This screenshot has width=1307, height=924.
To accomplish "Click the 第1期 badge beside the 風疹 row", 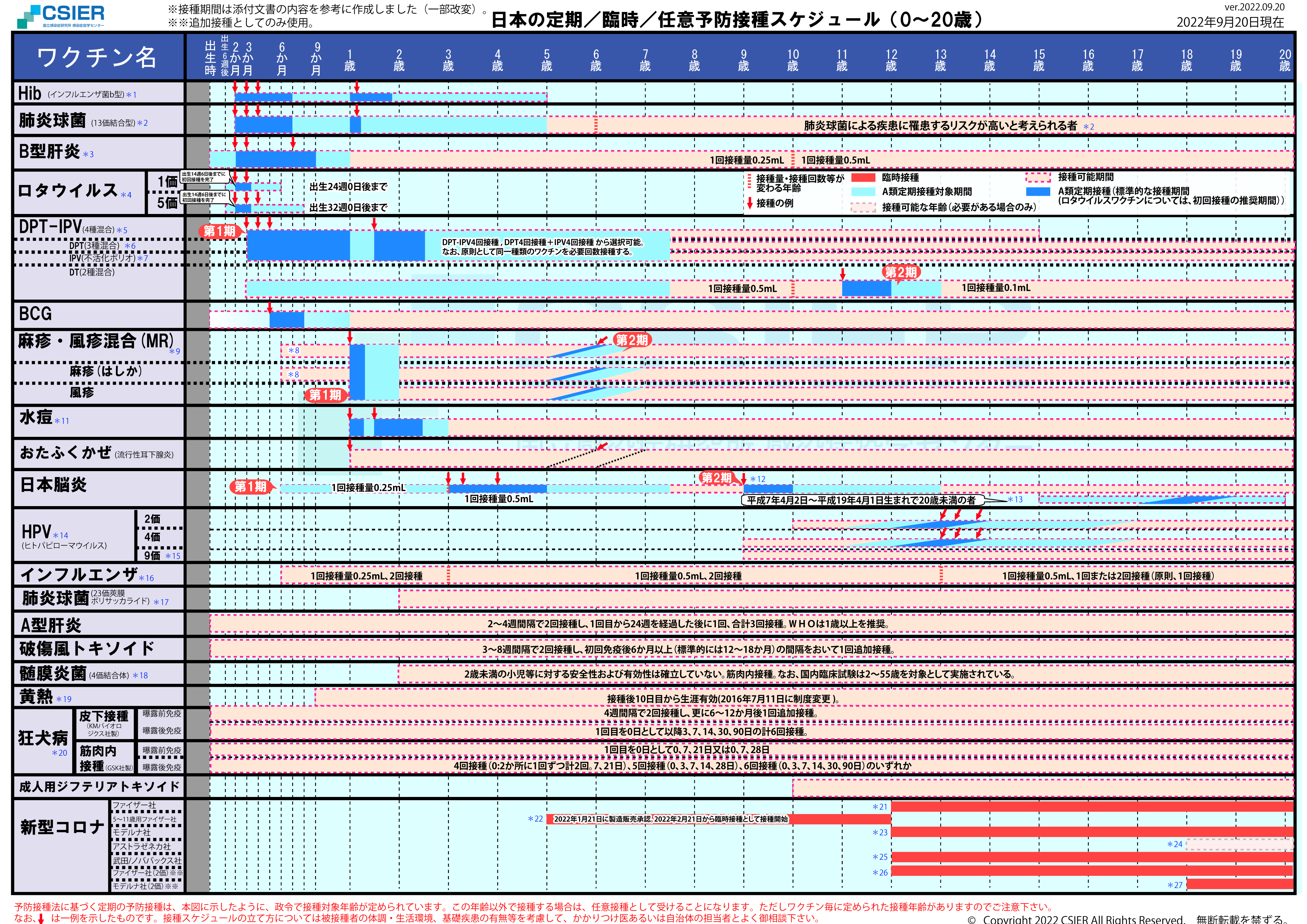I will point(325,395).
